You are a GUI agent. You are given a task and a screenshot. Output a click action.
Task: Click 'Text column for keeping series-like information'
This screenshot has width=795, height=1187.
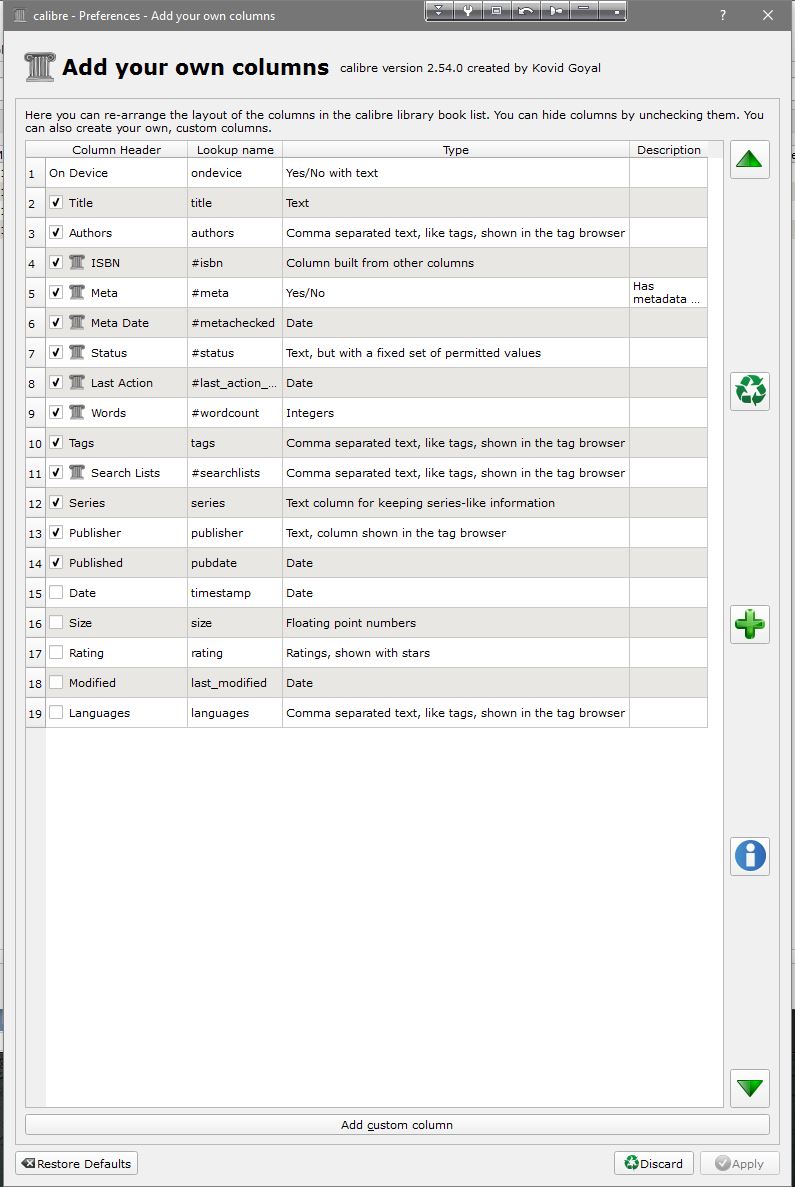[x=456, y=503]
